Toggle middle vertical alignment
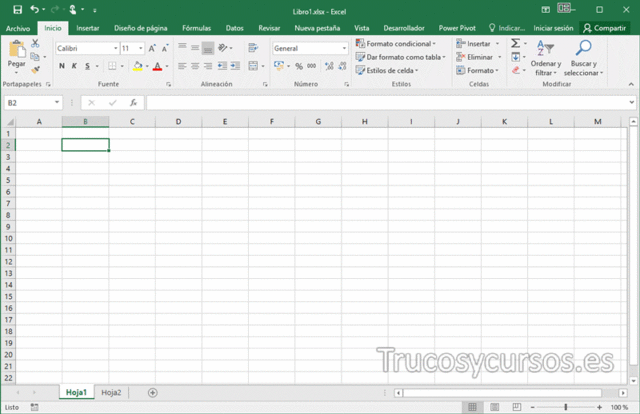The width and height of the screenshot is (640, 414). coord(195,48)
